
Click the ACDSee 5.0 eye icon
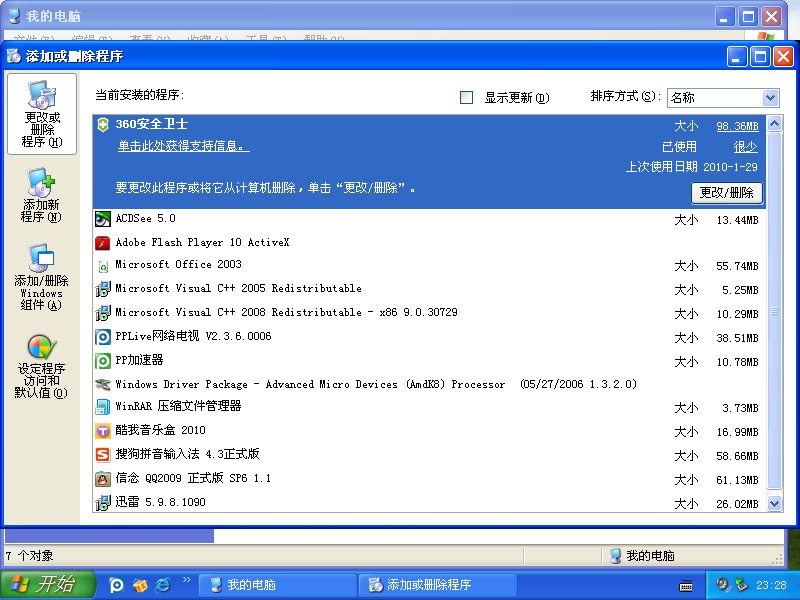(103, 219)
